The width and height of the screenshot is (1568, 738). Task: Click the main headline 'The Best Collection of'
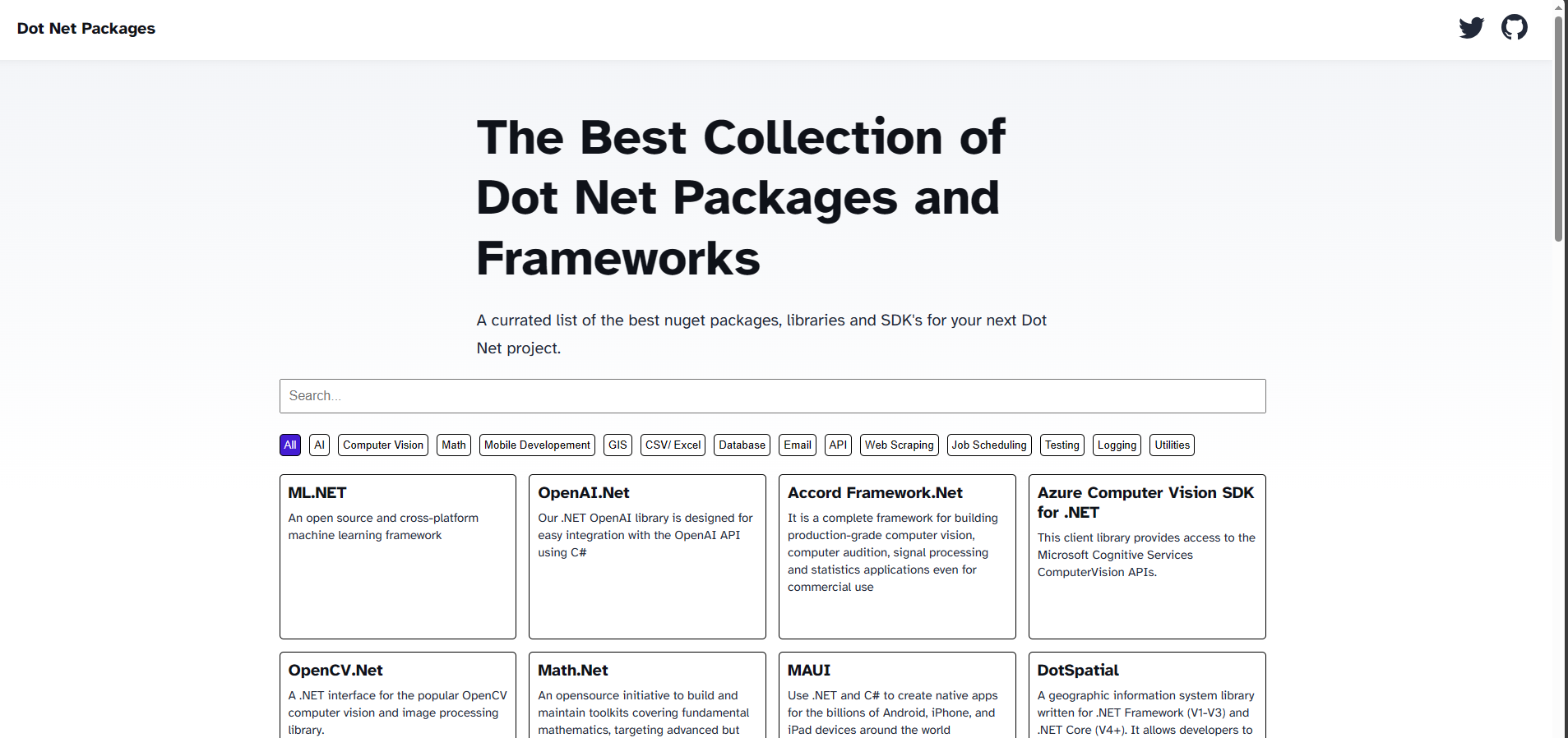click(741, 136)
